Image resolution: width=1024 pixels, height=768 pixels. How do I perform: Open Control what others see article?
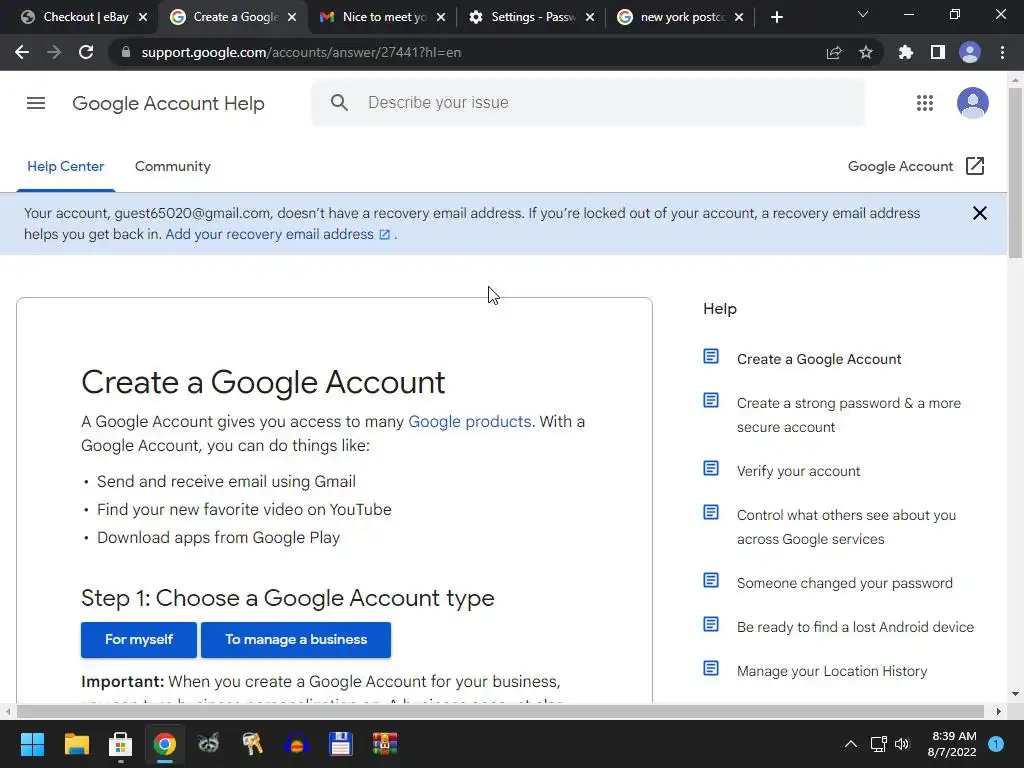(x=846, y=527)
